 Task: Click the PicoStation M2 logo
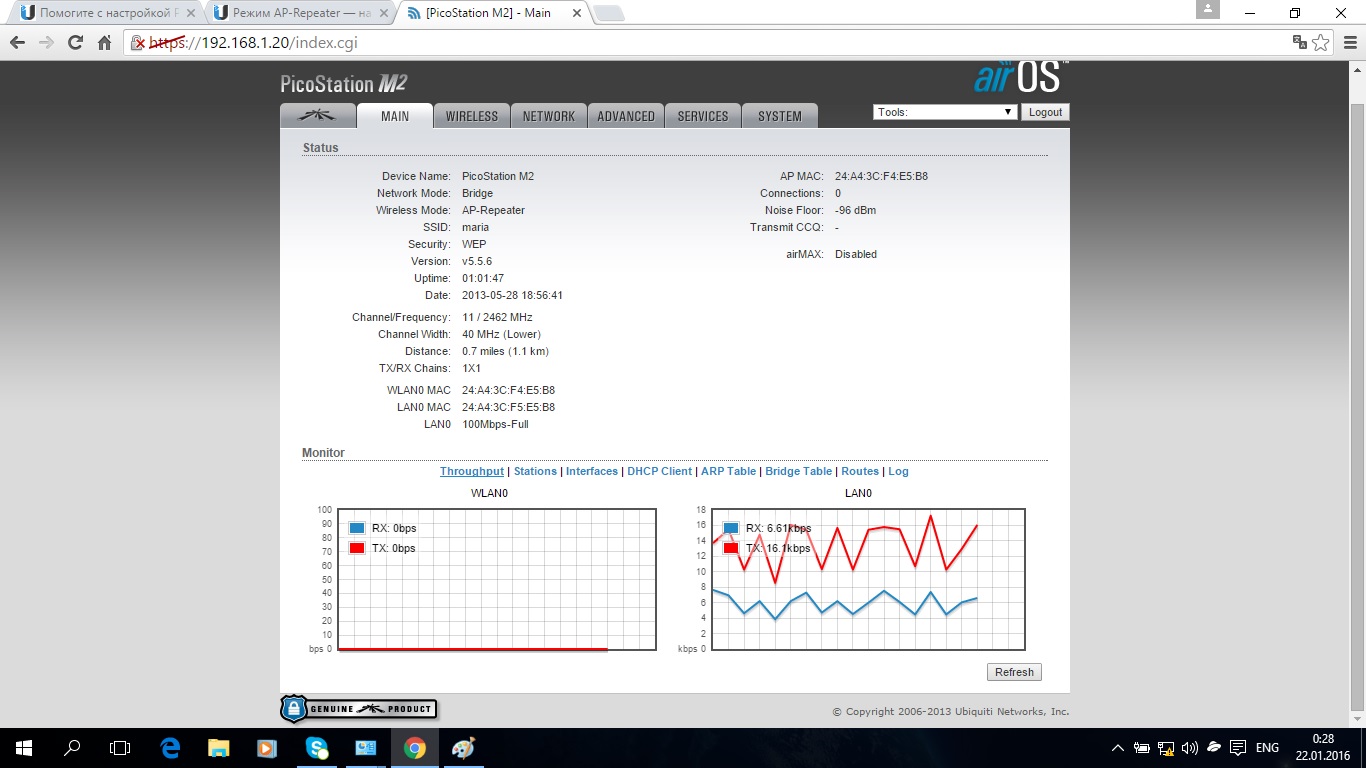[x=343, y=84]
